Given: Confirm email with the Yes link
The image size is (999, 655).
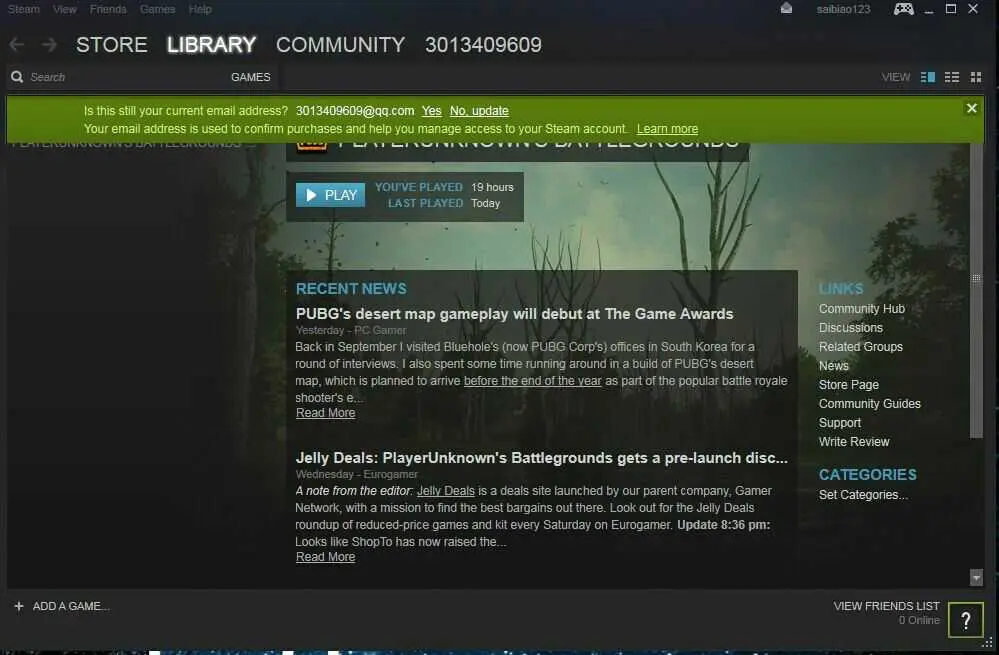Looking at the screenshot, I should click(x=431, y=111).
